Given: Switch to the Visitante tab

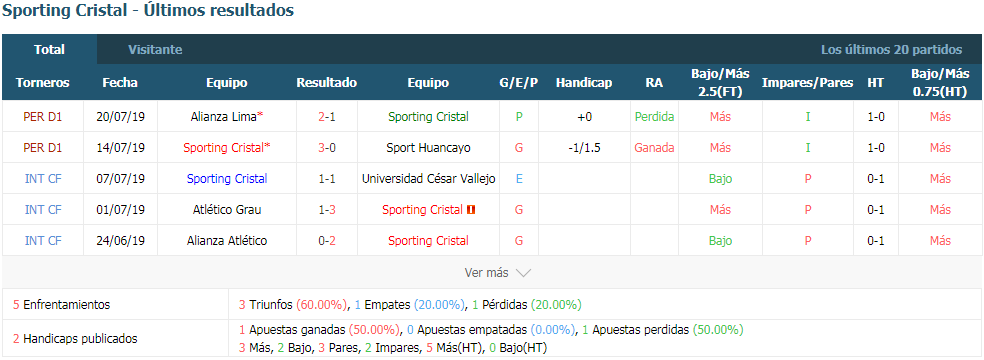Looking at the screenshot, I should click(x=155, y=50).
